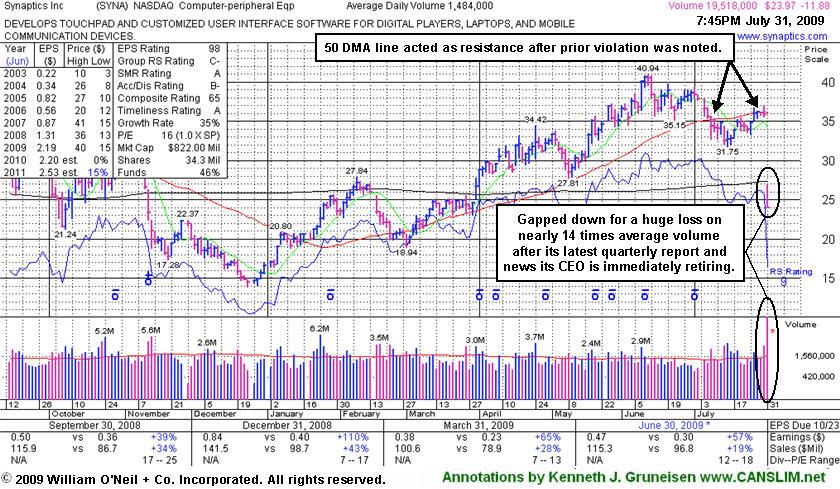This screenshot has height=489, width=840.
Task: Click the Price Scale heading
Action: coord(816,54)
